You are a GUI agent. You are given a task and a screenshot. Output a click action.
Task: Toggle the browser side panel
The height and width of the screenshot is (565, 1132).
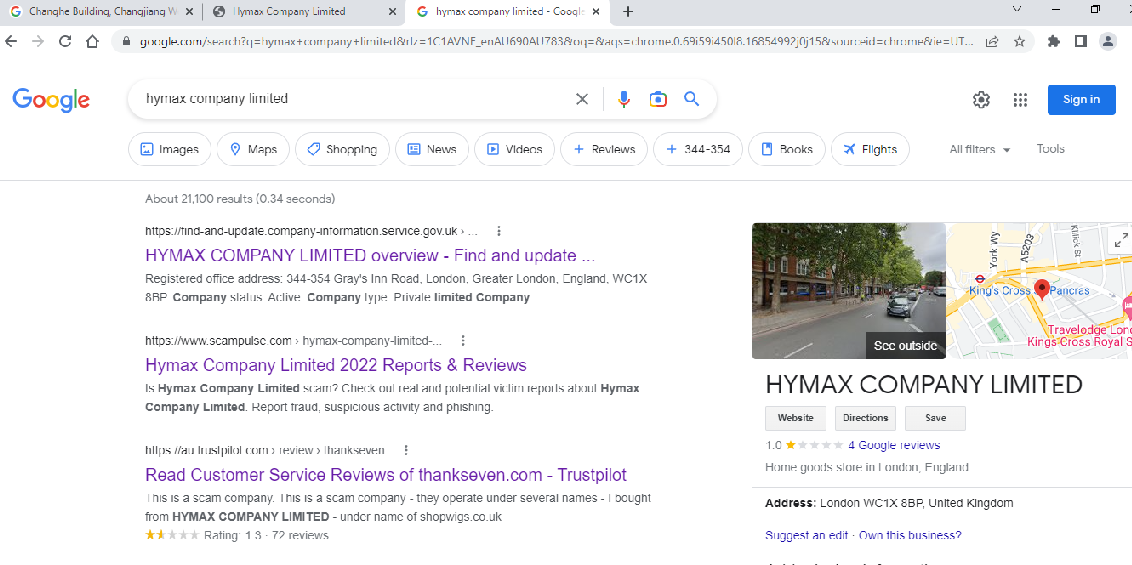tap(1080, 41)
